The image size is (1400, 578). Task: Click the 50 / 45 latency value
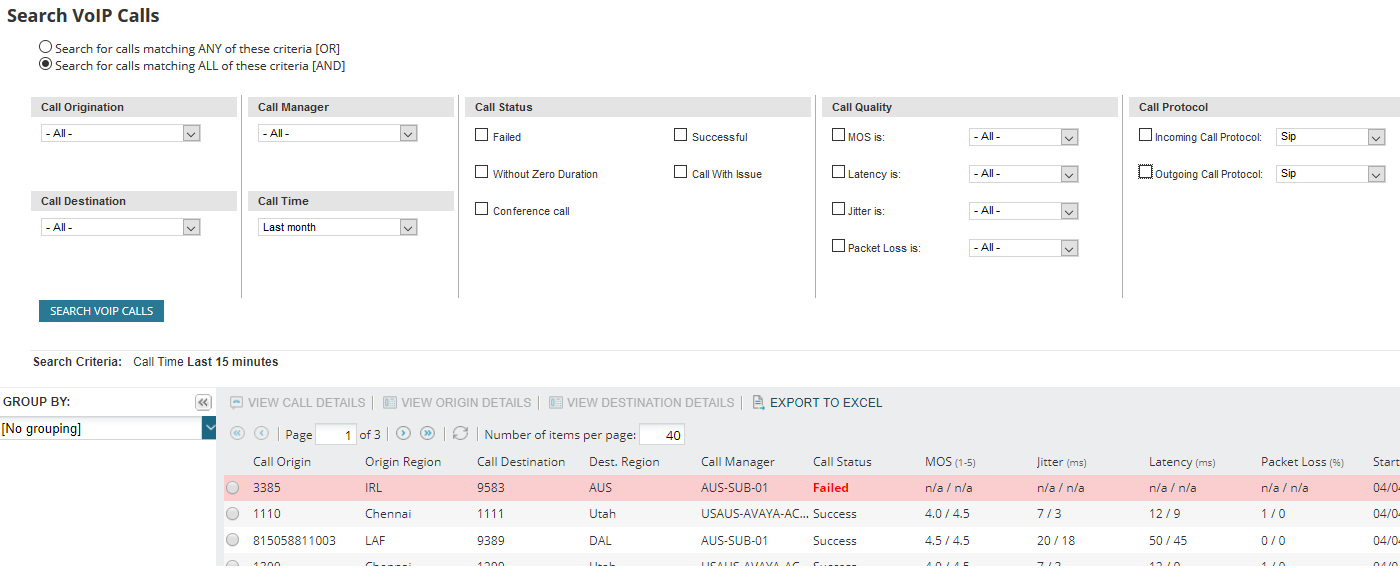tap(1169, 541)
